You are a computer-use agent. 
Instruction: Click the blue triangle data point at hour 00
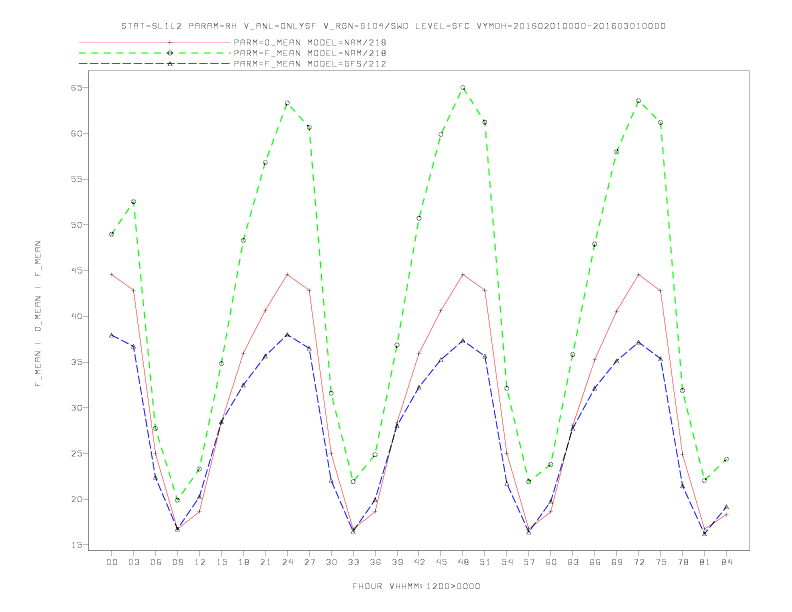coord(112,335)
